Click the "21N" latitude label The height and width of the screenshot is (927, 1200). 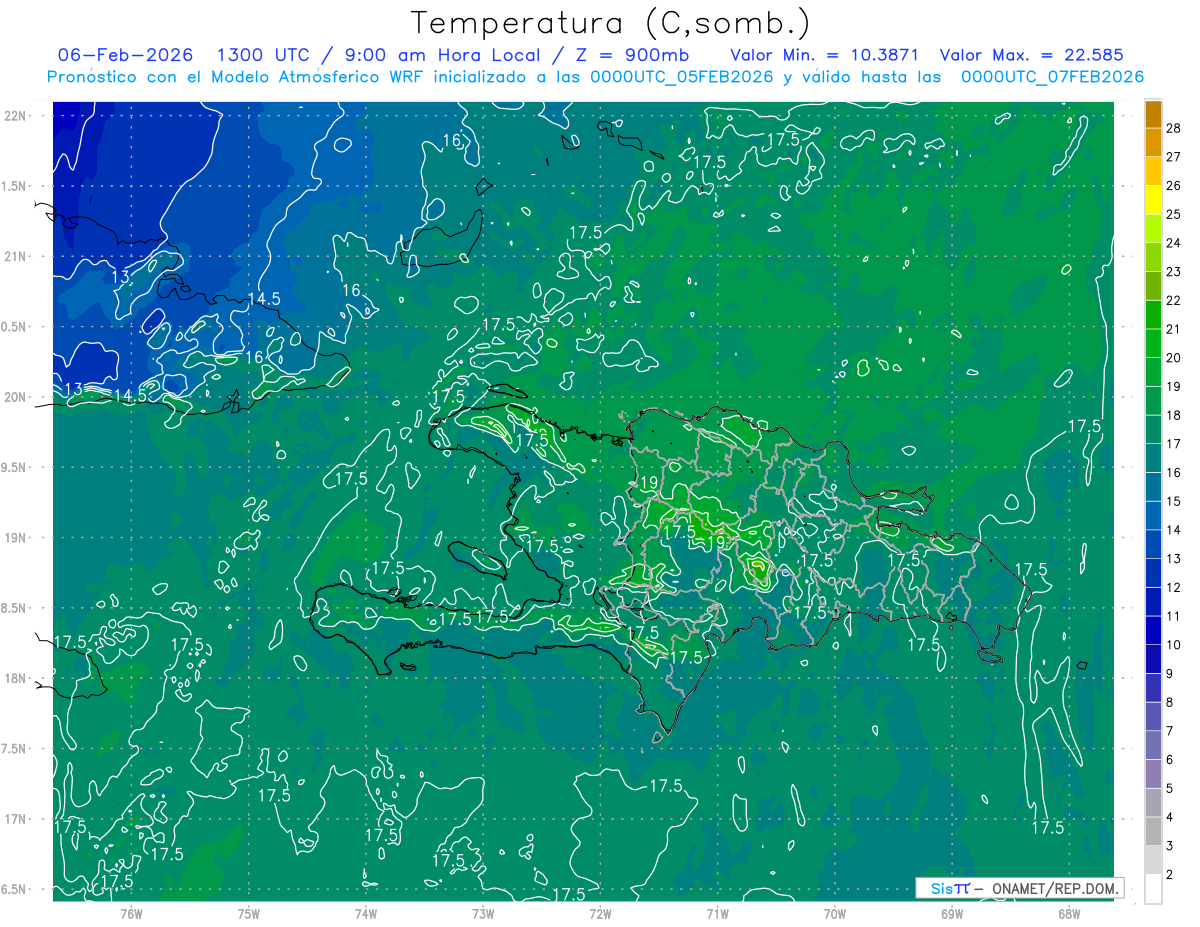(15, 256)
